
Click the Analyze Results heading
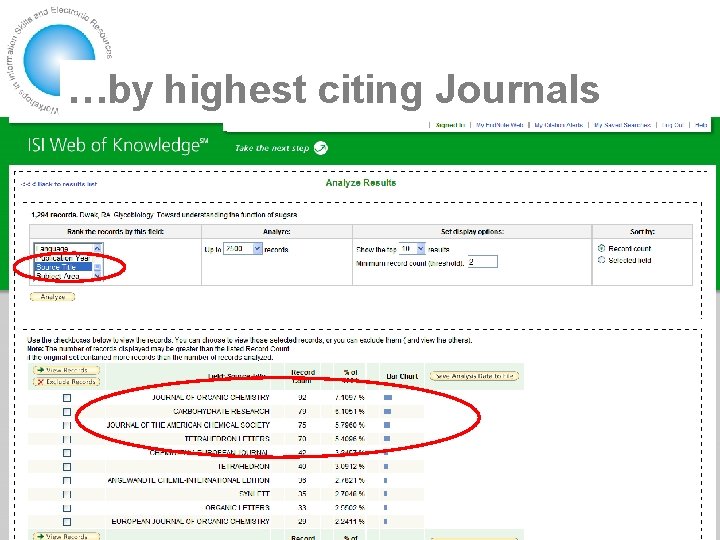pos(360,183)
